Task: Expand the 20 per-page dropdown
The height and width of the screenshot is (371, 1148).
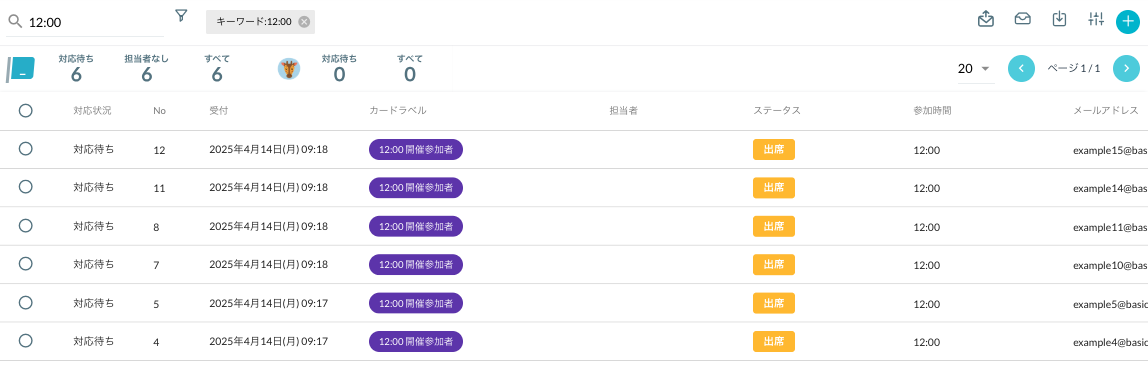Action: pyautogui.click(x=975, y=69)
